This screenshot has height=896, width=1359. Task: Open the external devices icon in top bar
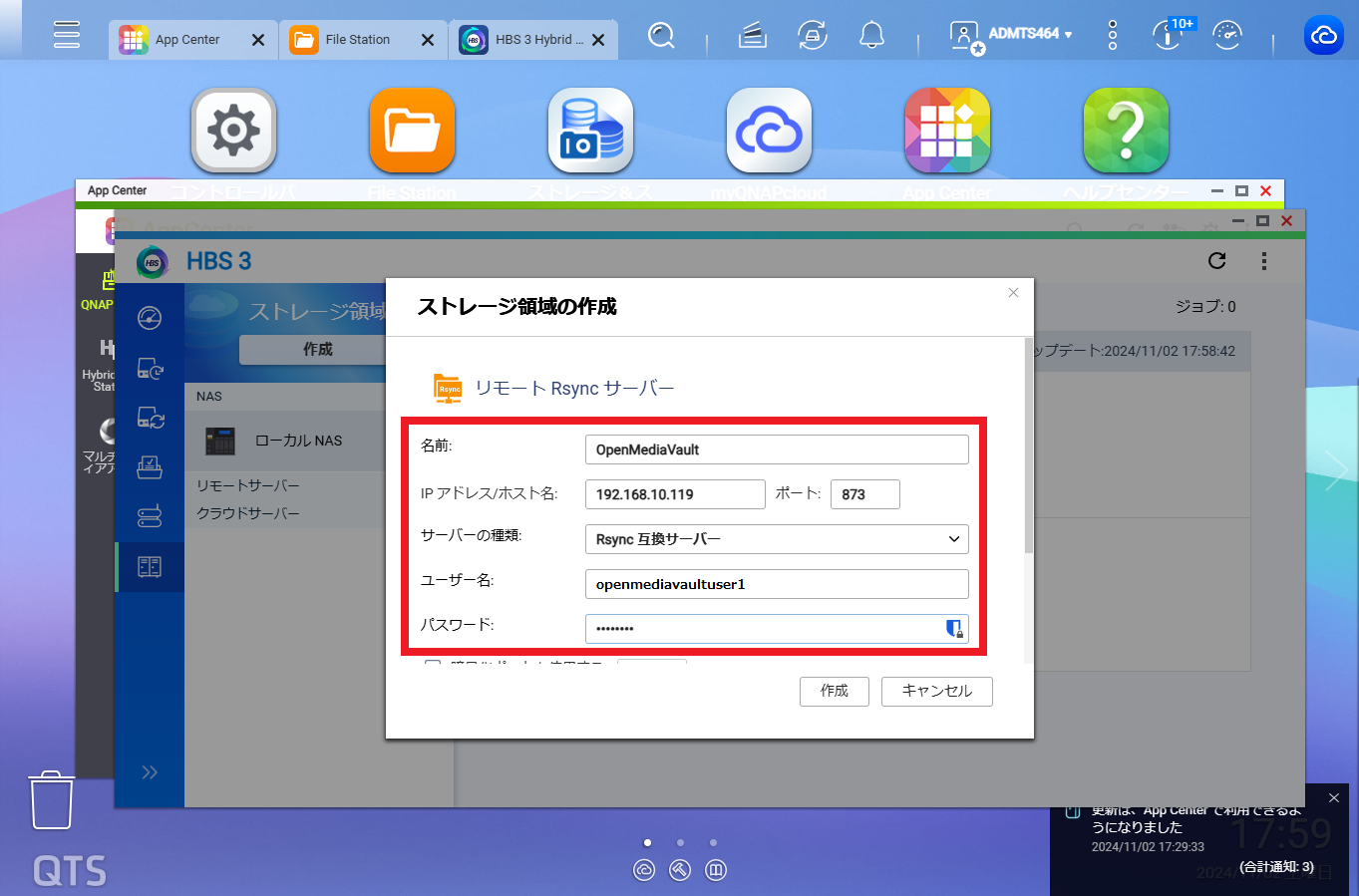click(x=813, y=36)
